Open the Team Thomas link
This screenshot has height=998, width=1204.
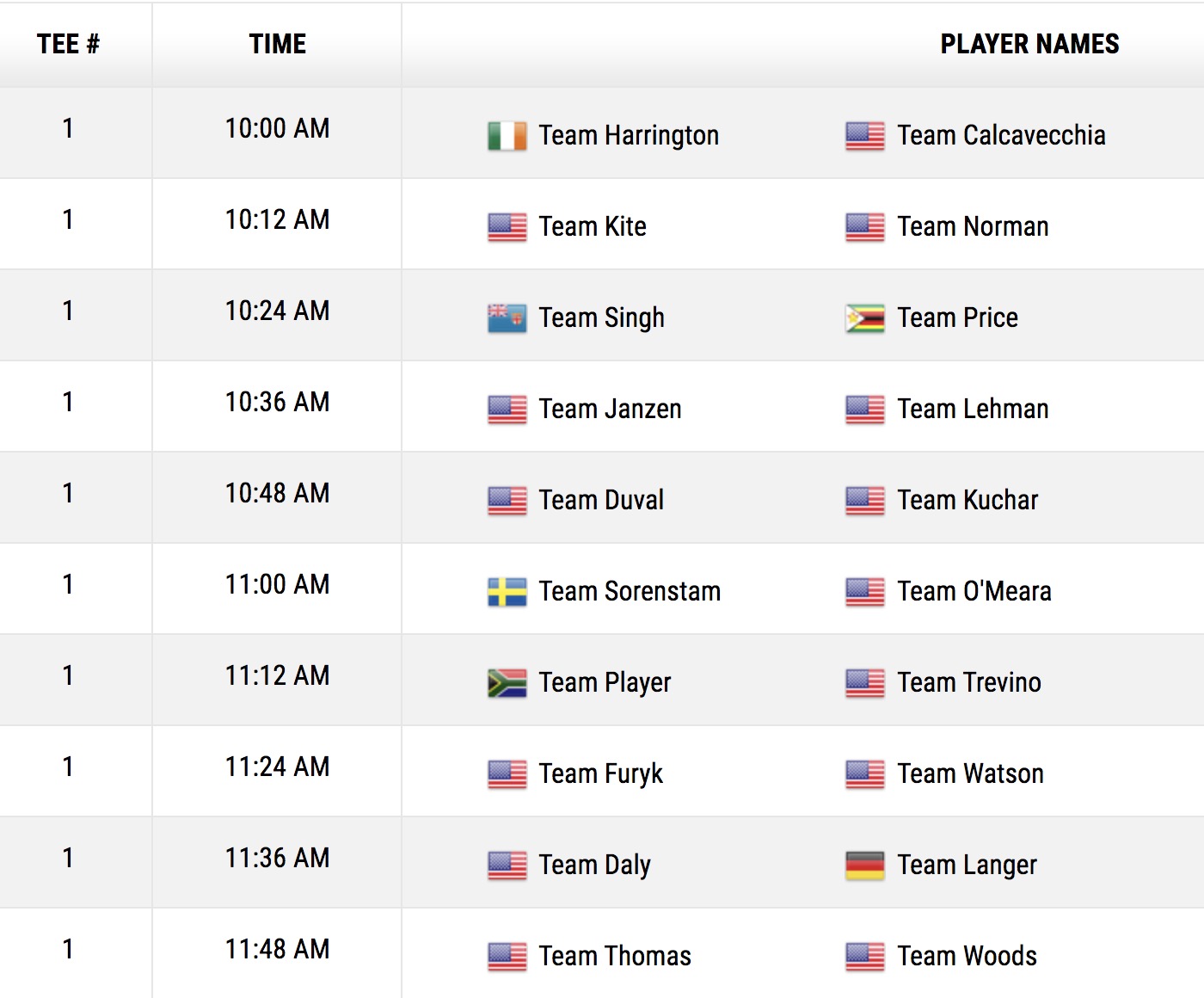615,956
